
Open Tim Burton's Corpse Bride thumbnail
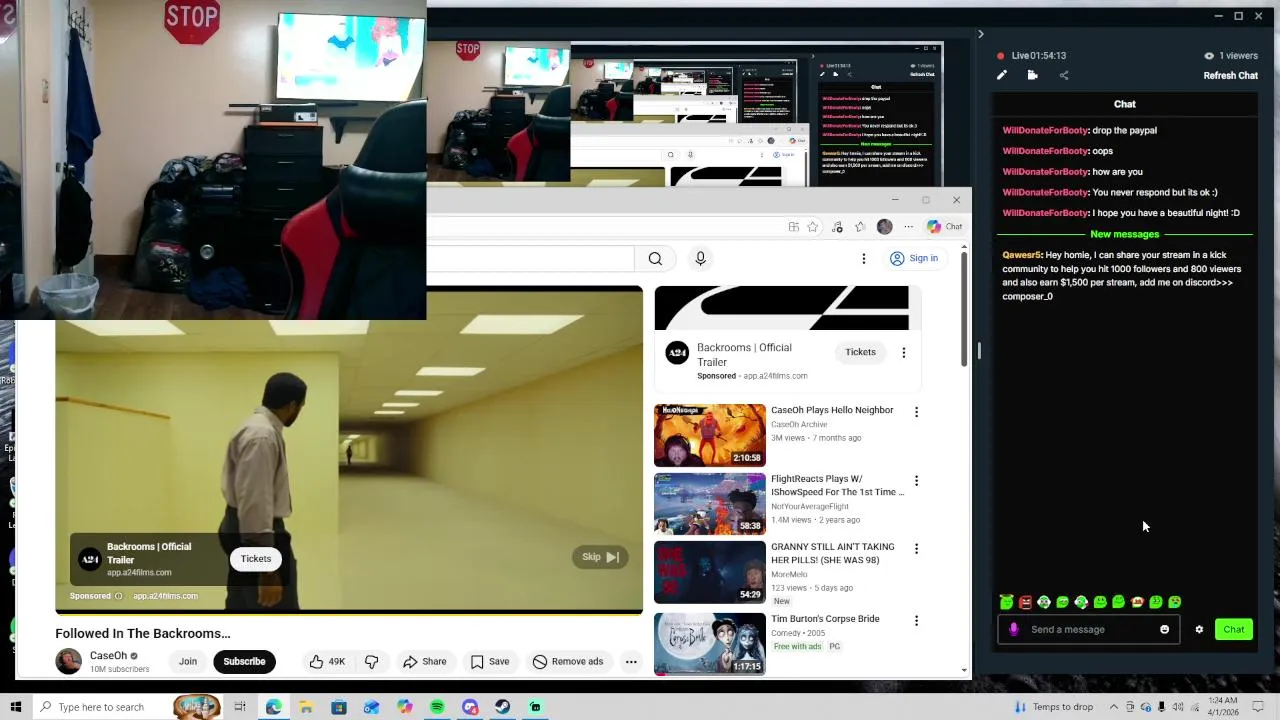pos(710,643)
